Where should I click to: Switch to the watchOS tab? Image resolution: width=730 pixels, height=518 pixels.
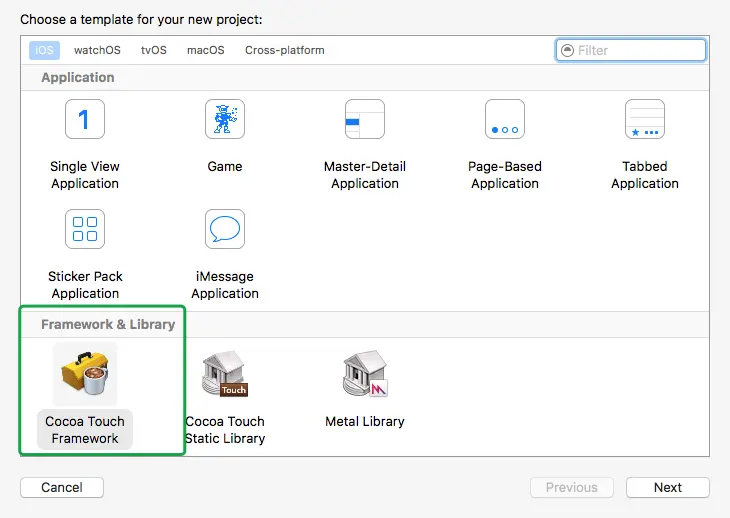click(97, 50)
